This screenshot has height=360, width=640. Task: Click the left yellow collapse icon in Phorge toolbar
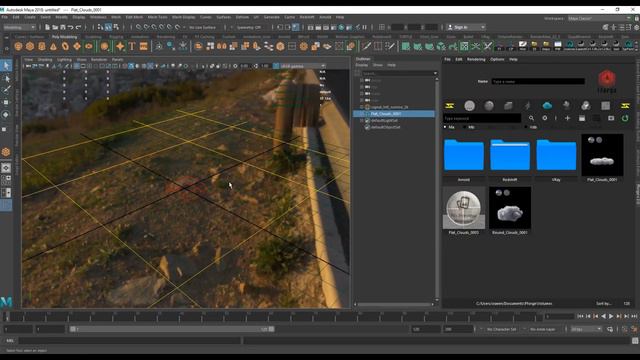pos(449,106)
